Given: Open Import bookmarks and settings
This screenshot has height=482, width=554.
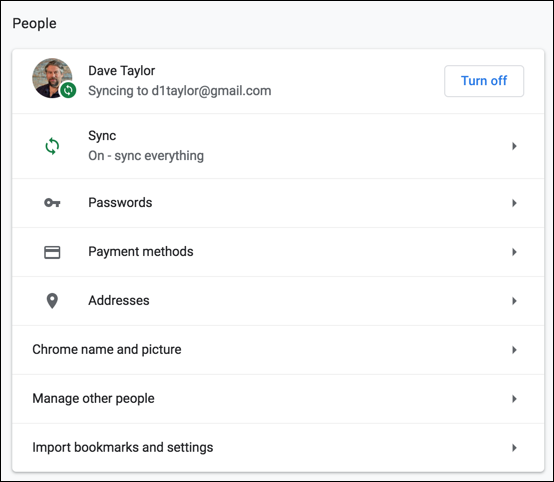Looking at the screenshot, I should click(x=278, y=448).
